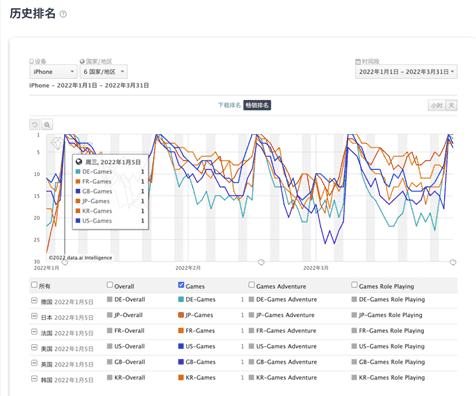Click the US-Games blue legend square
This screenshot has height=396, width=476.
(181, 346)
